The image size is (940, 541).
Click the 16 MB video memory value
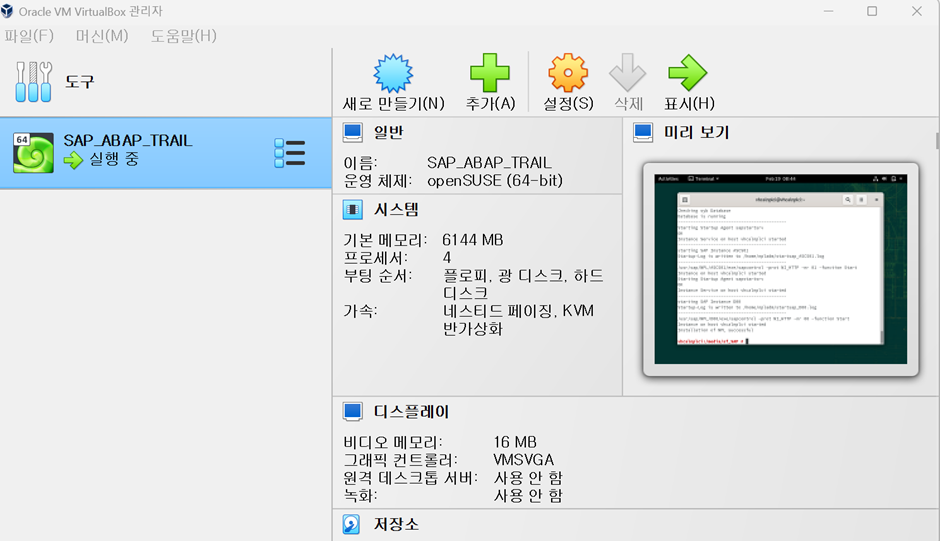[515, 442]
